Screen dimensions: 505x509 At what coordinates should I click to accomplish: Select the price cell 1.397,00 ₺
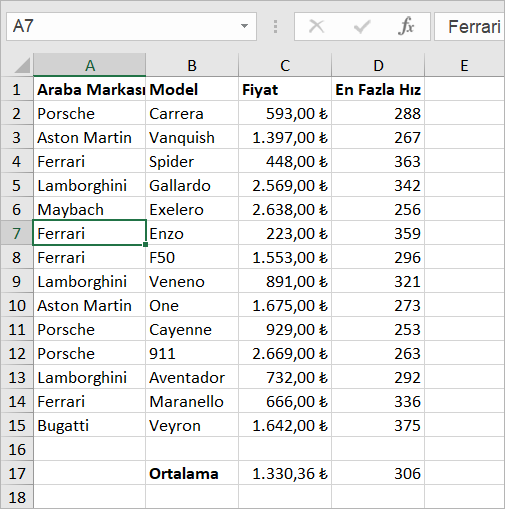click(x=285, y=137)
